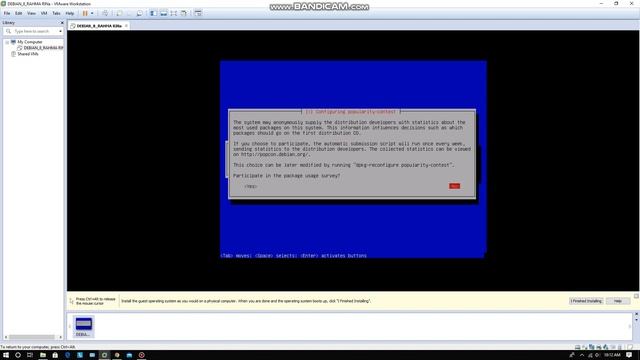Open File Explorer from the taskbar

[x=42, y=355]
